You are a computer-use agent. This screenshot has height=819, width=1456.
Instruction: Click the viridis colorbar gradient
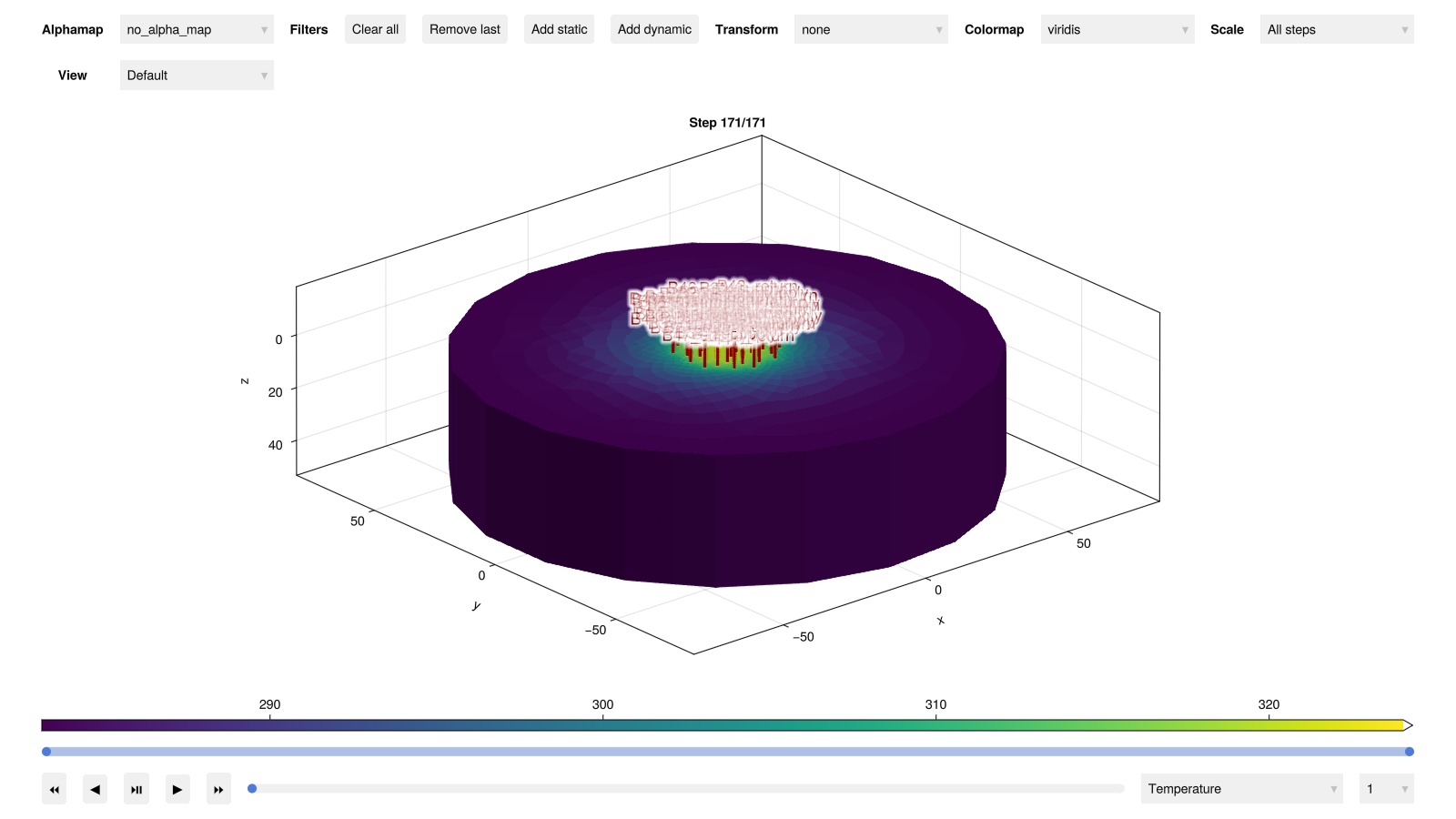tap(723, 725)
